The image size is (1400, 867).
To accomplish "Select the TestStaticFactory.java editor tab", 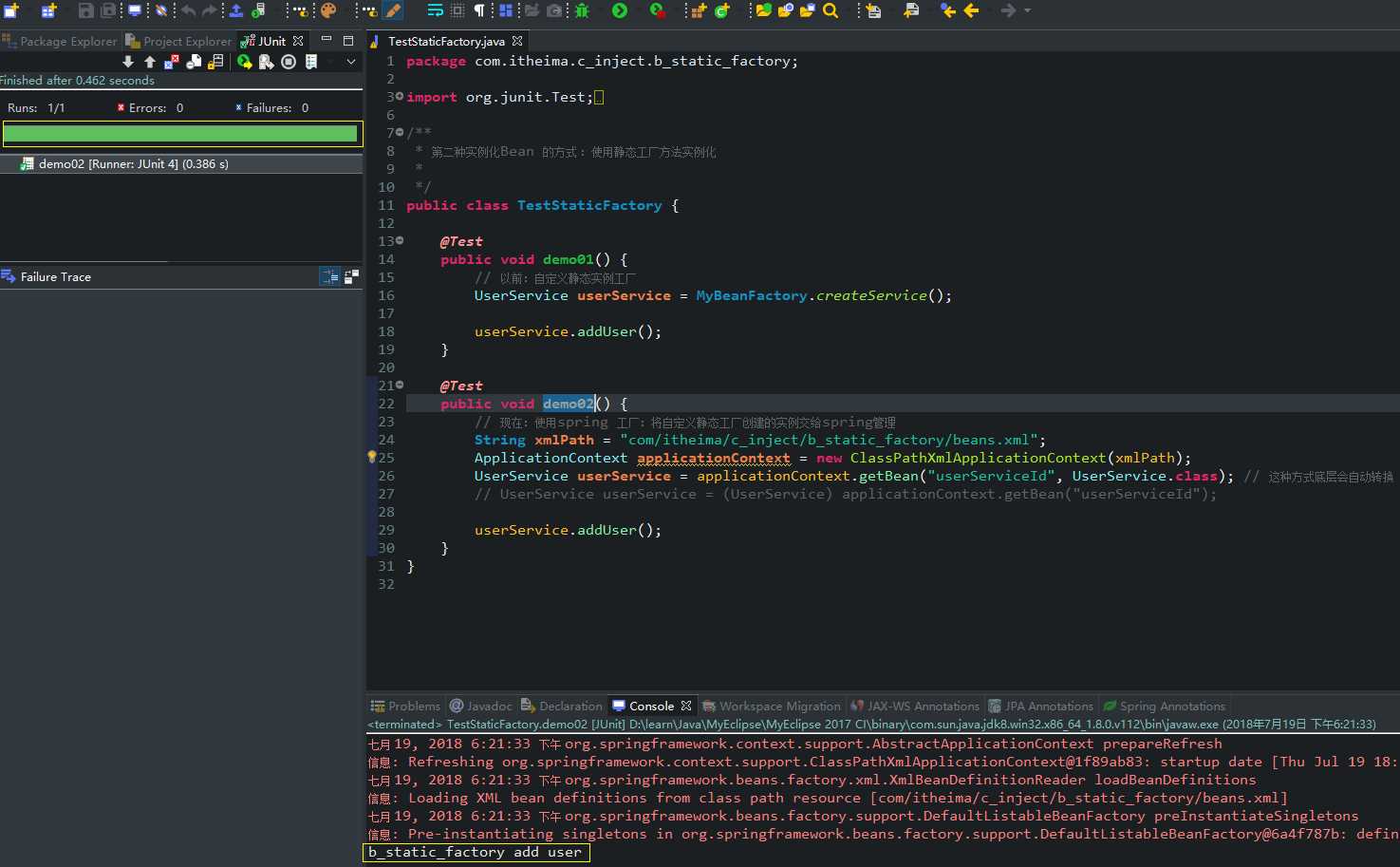I will click(x=445, y=41).
